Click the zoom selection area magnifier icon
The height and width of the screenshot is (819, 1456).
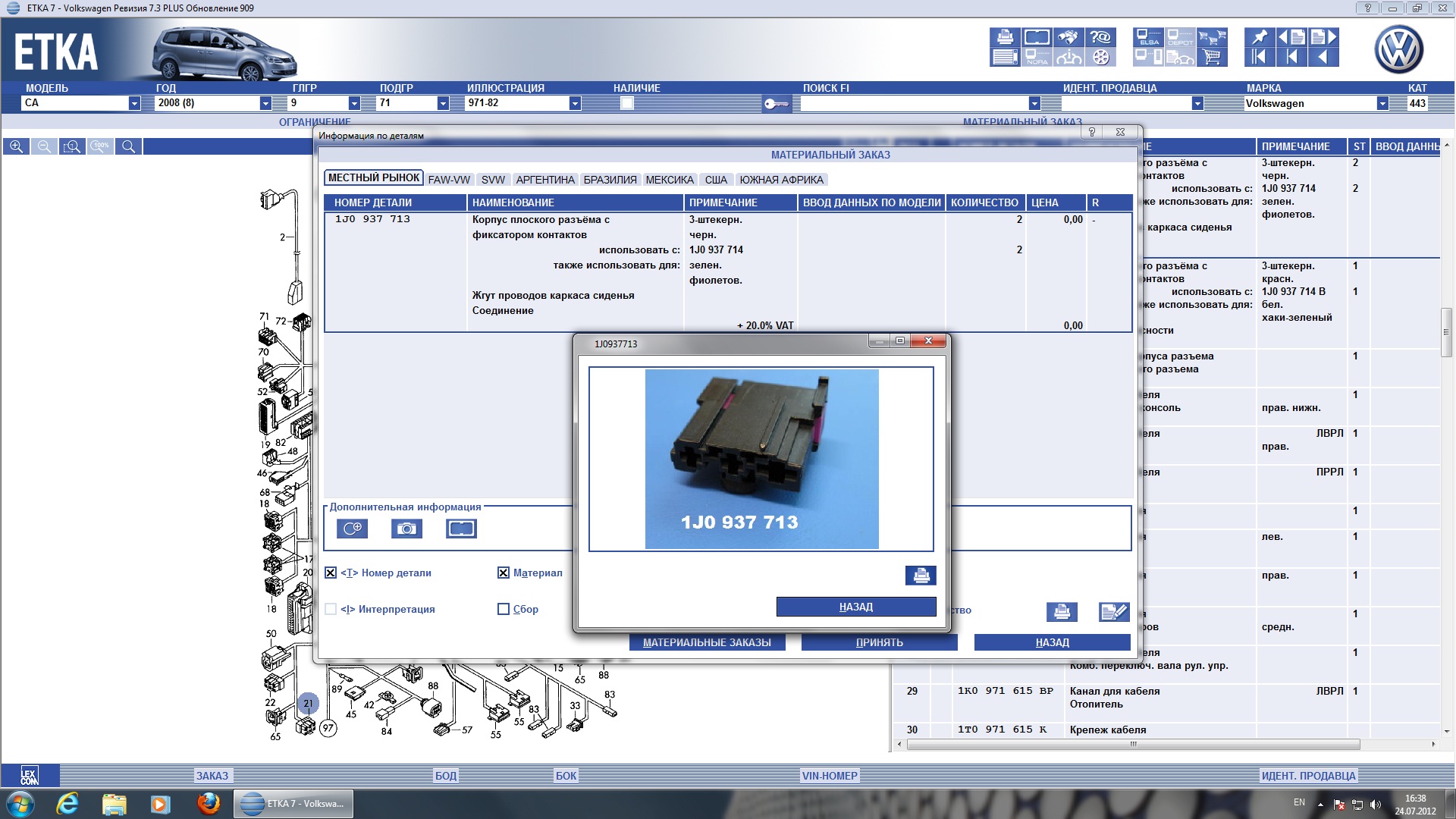click(x=72, y=146)
